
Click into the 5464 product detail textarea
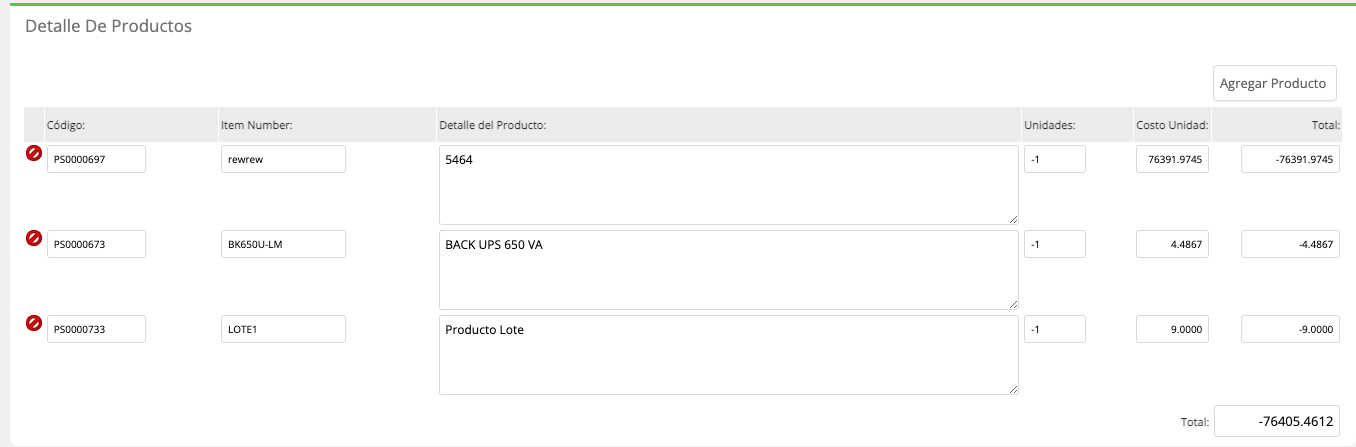pyautogui.click(x=729, y=185)
